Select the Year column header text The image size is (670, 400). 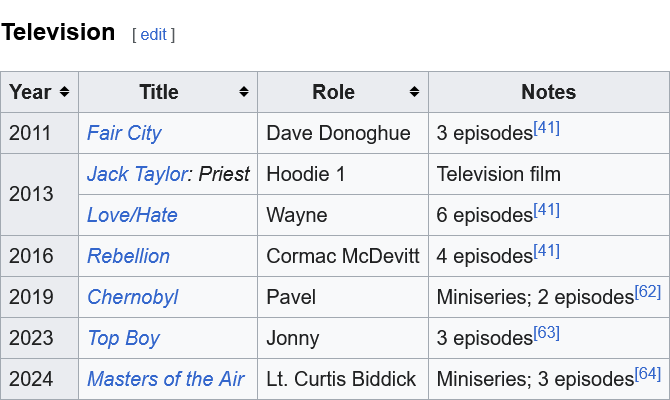point(30,92)
